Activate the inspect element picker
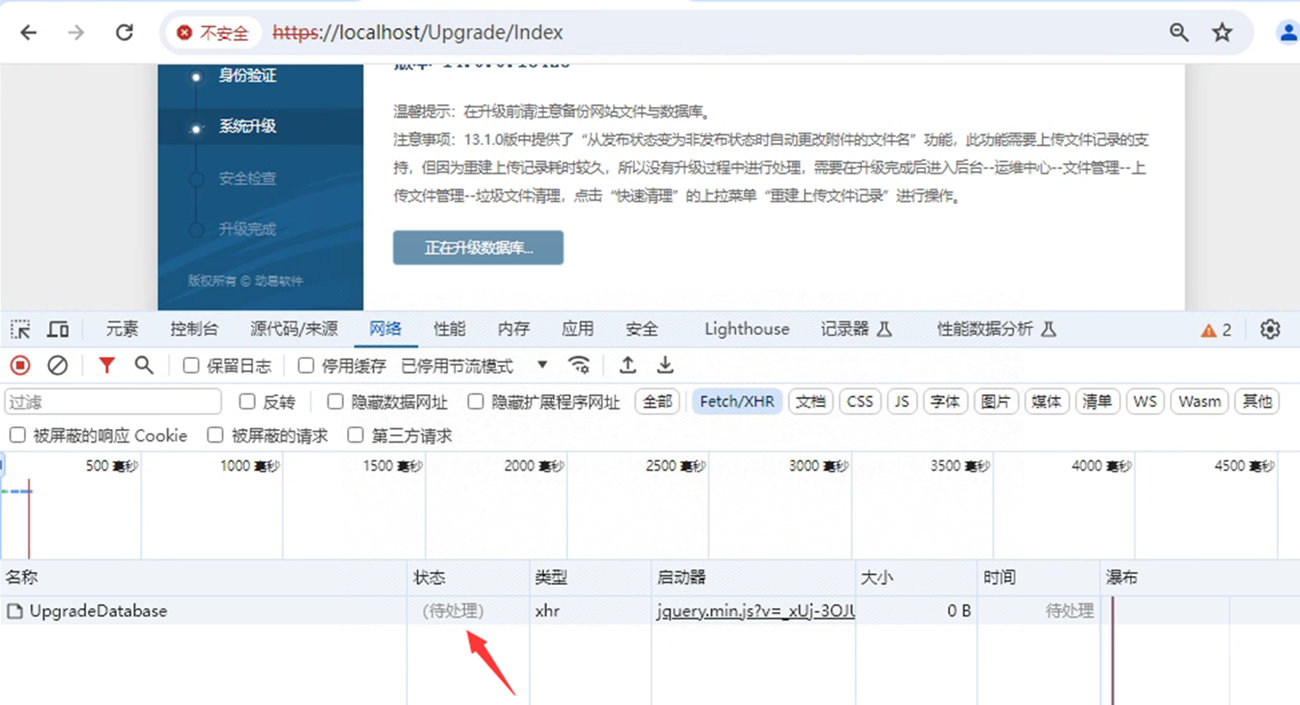 tap(20, 329)
